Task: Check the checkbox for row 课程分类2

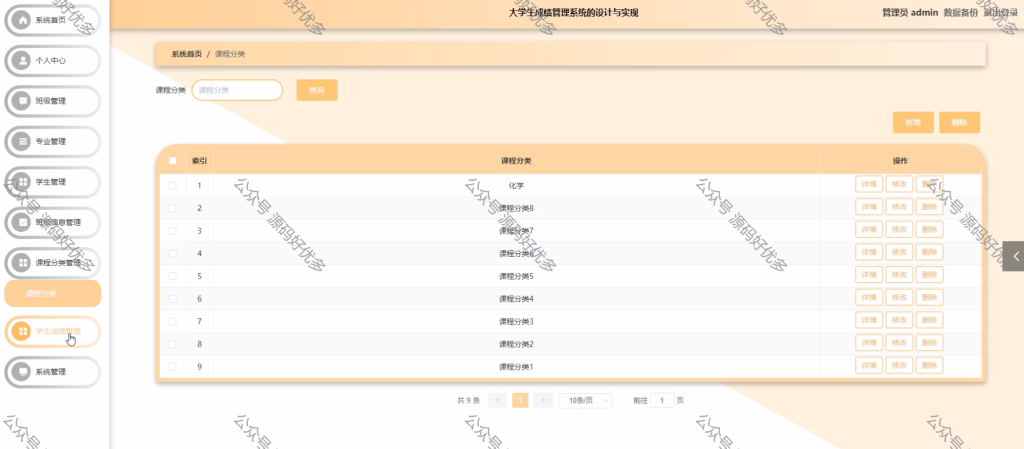Action: tap(172, 344)
